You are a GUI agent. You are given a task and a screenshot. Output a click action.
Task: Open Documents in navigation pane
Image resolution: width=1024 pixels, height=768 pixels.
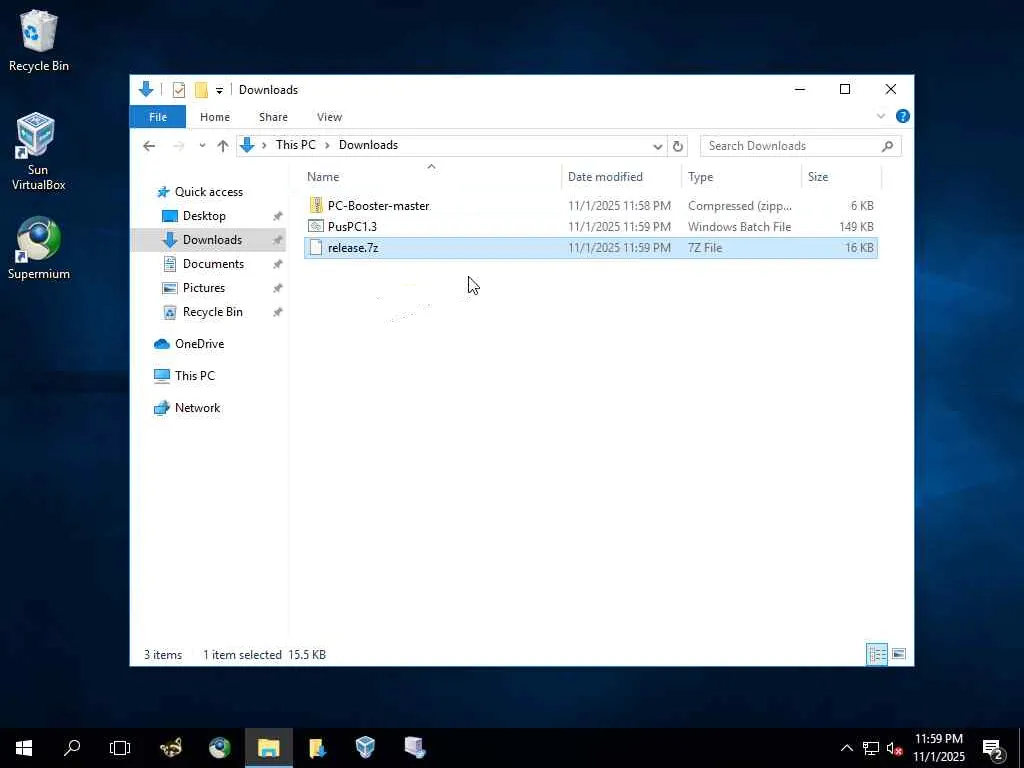(213, 264)
